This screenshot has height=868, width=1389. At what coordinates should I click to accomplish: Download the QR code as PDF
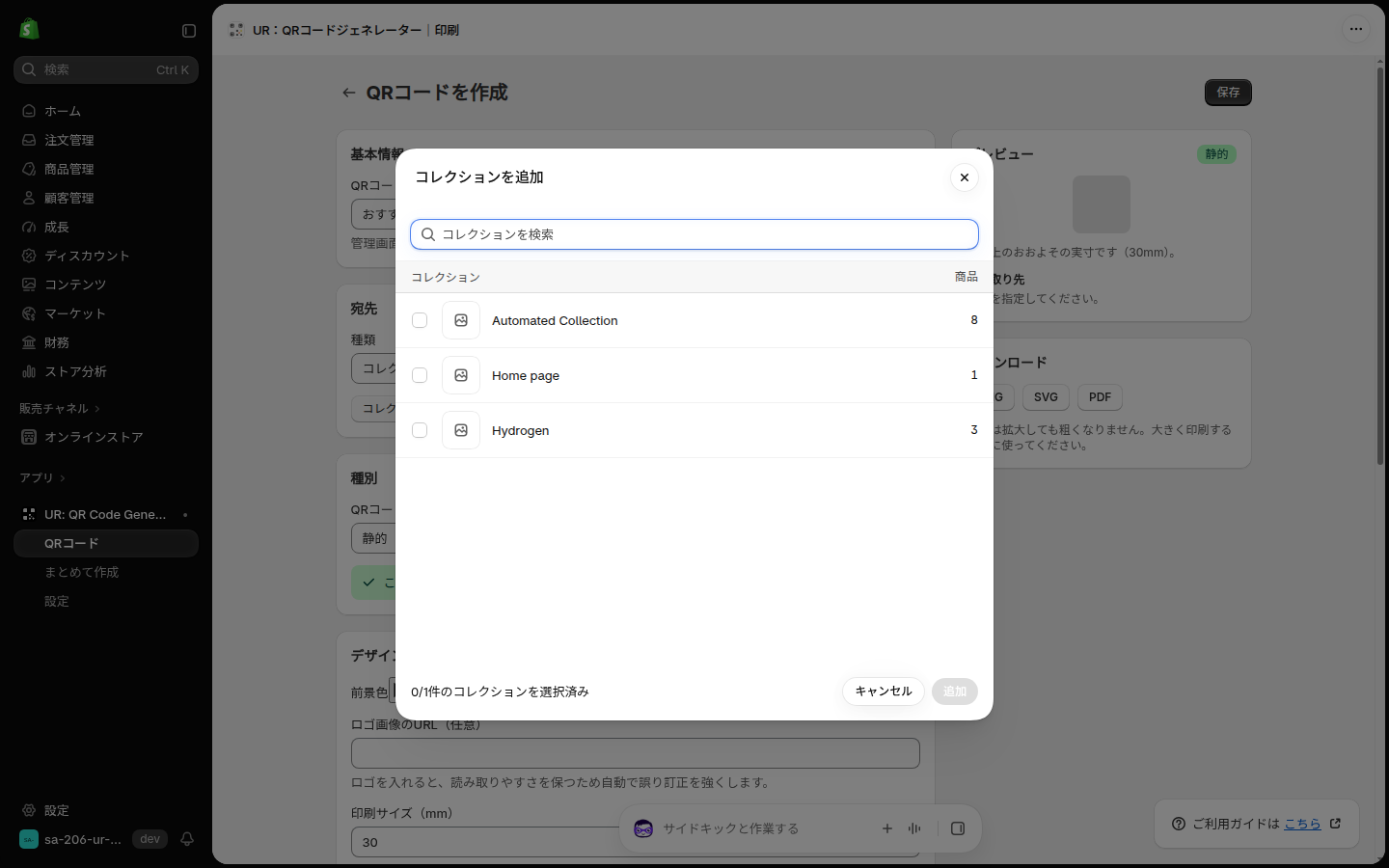point(1100,397)
